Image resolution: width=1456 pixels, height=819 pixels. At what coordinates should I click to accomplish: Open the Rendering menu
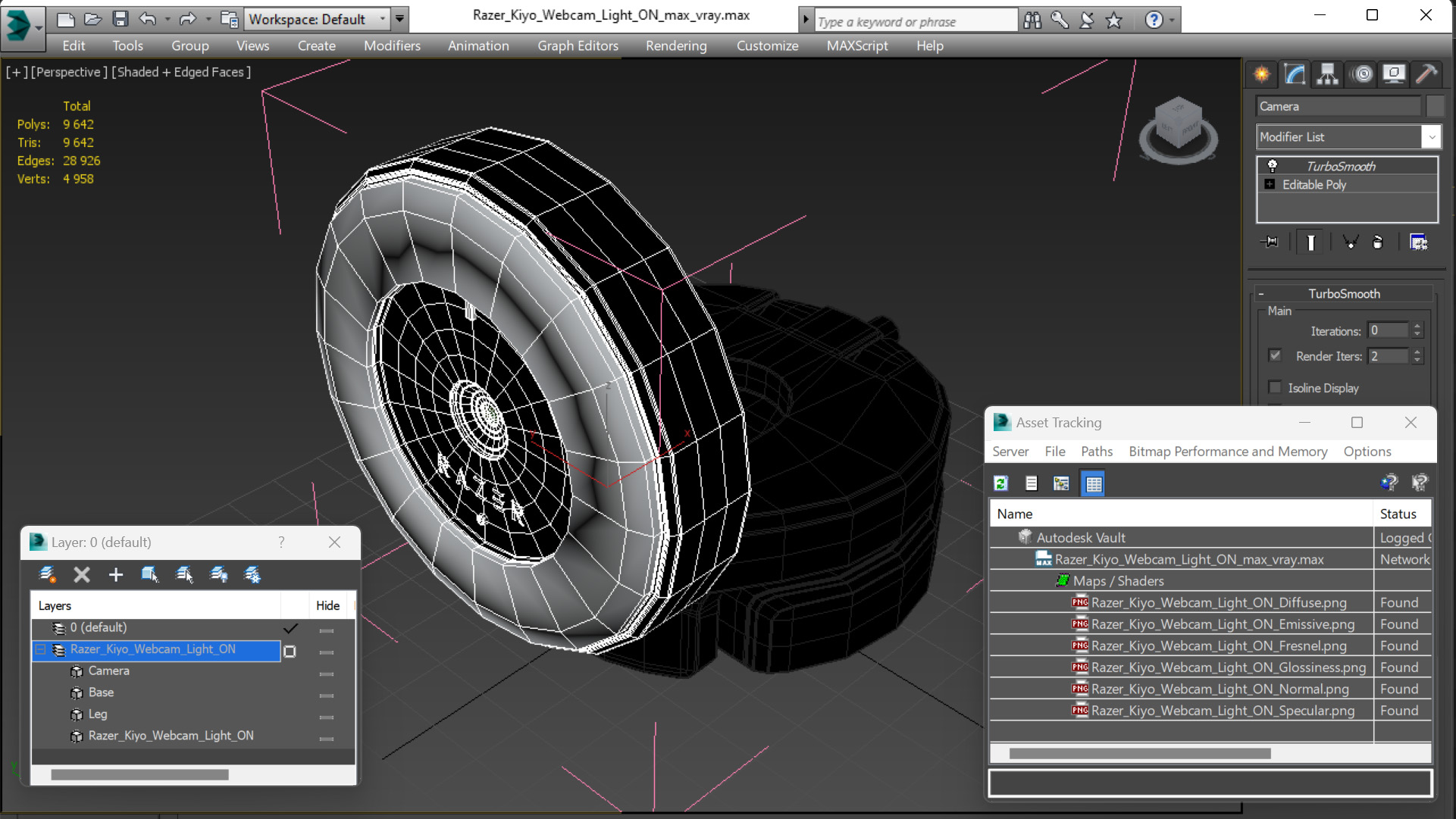click(676, 46)
